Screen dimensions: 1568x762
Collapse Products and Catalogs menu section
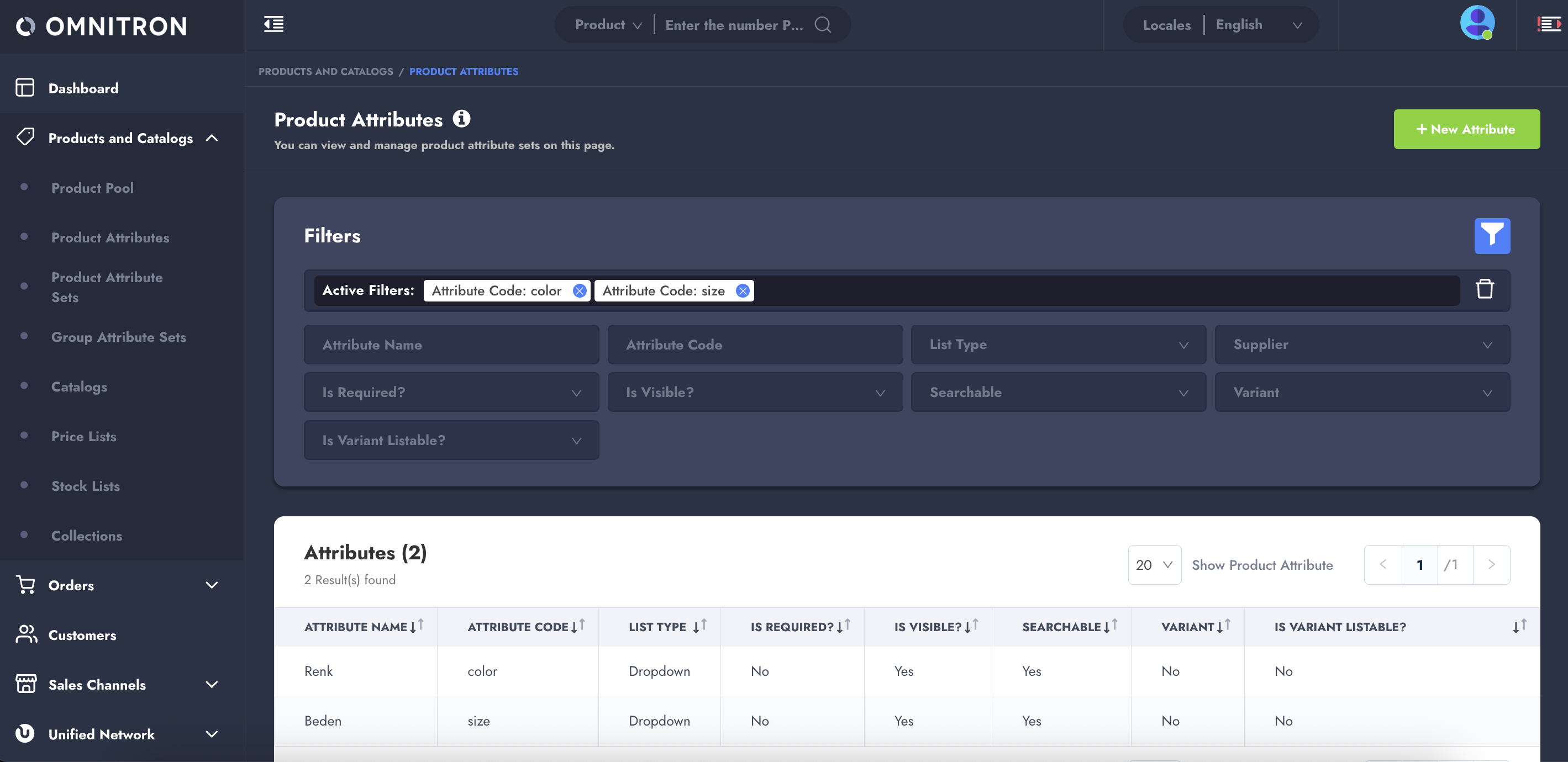pyautogui.click(x=212, y=138)
